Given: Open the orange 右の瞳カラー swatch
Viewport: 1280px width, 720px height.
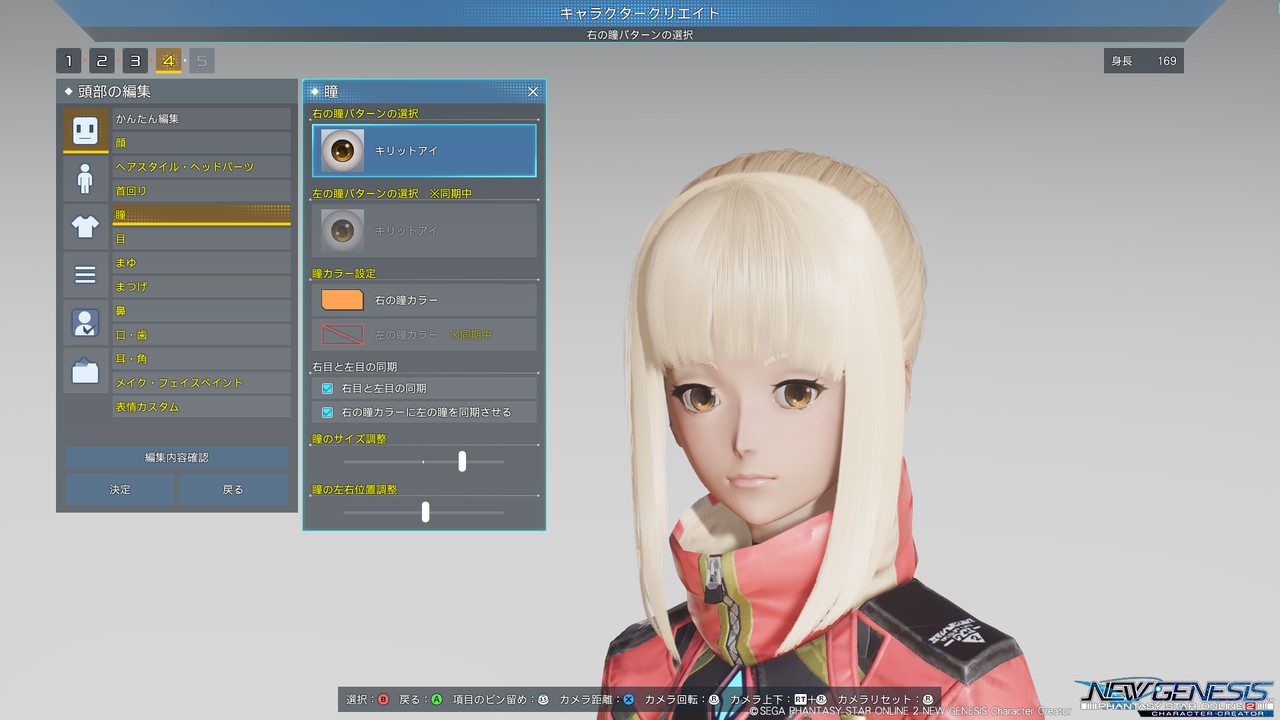Looking at the screenshot, I should point(342,300).
